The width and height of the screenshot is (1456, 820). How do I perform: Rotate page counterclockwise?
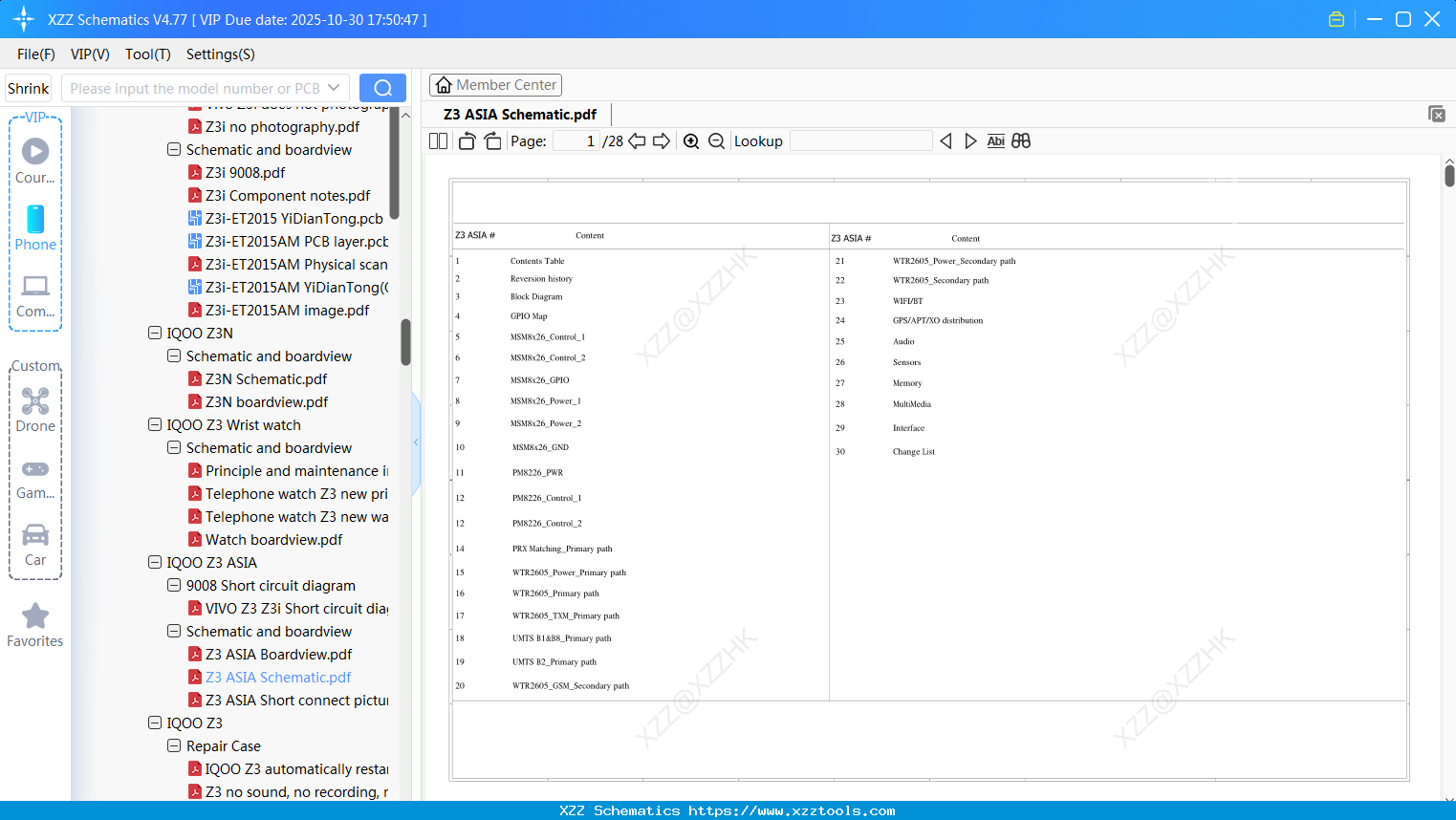click(467, 141)
